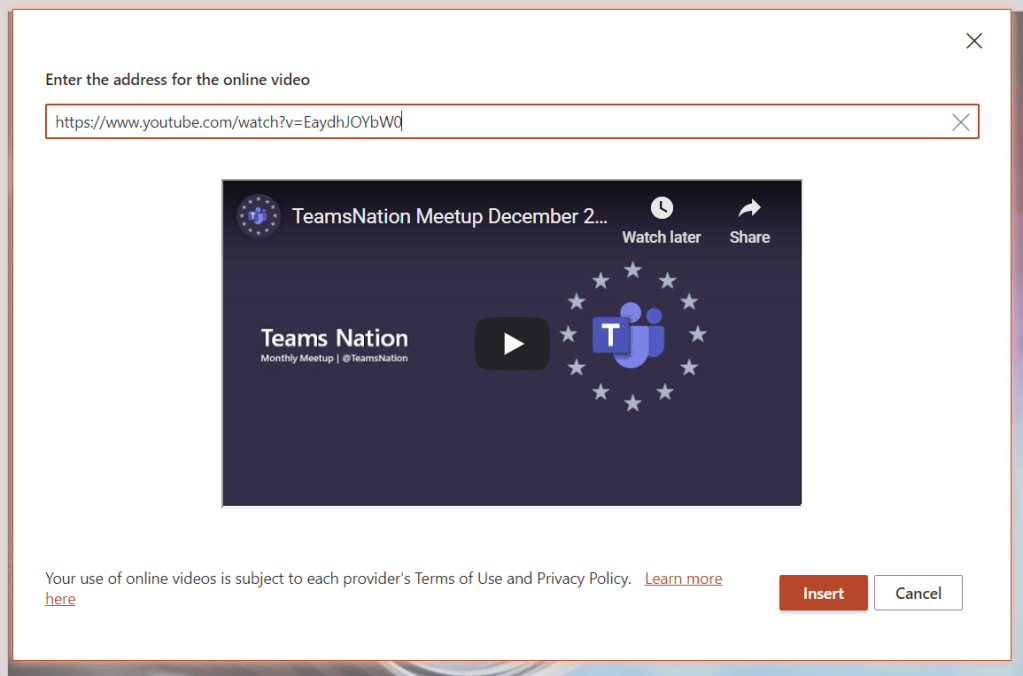Click the Watch later clock icon

(x=661, y=208)
